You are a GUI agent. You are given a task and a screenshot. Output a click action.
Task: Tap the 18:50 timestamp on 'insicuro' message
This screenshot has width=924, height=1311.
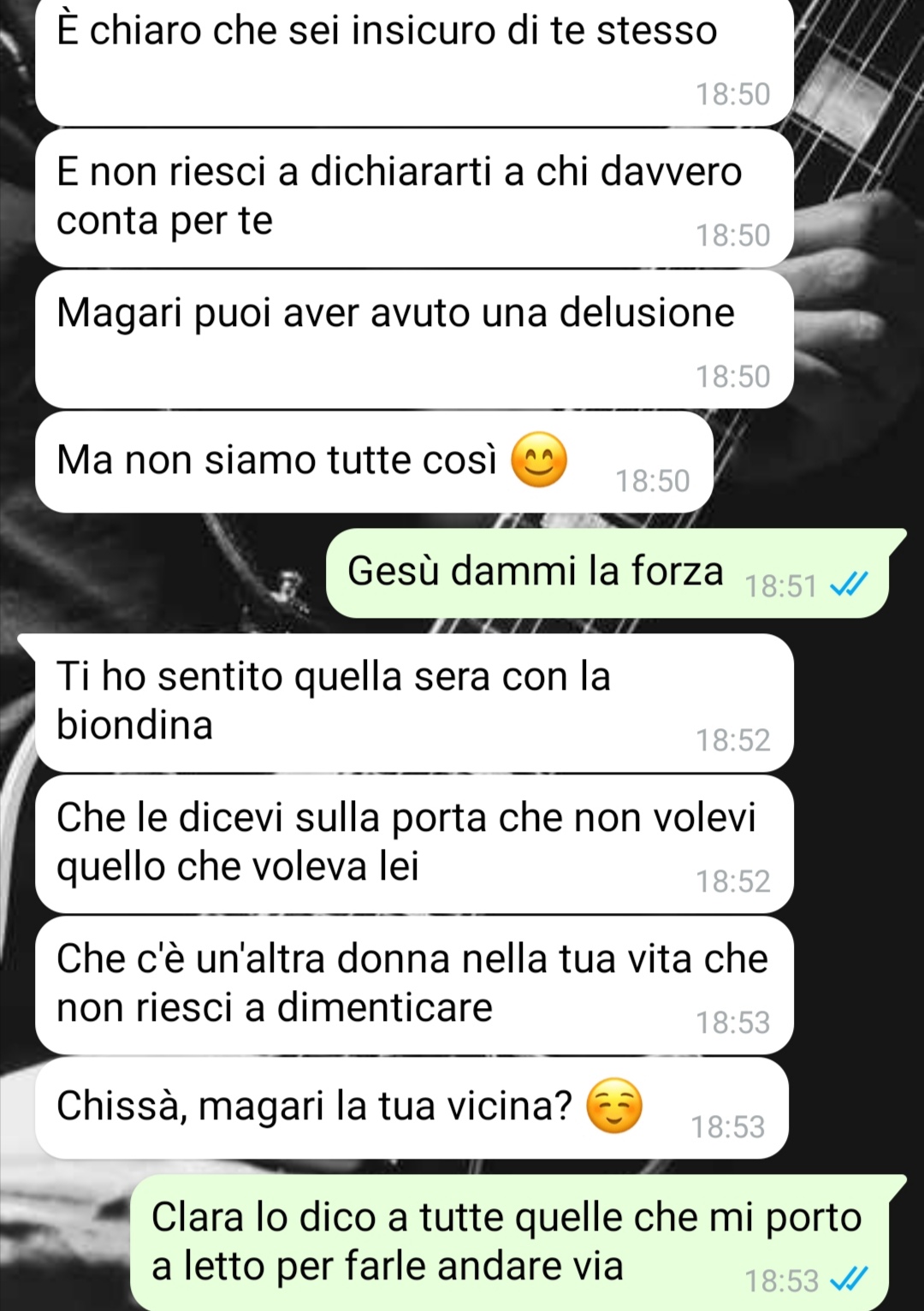tap(732, 94)
